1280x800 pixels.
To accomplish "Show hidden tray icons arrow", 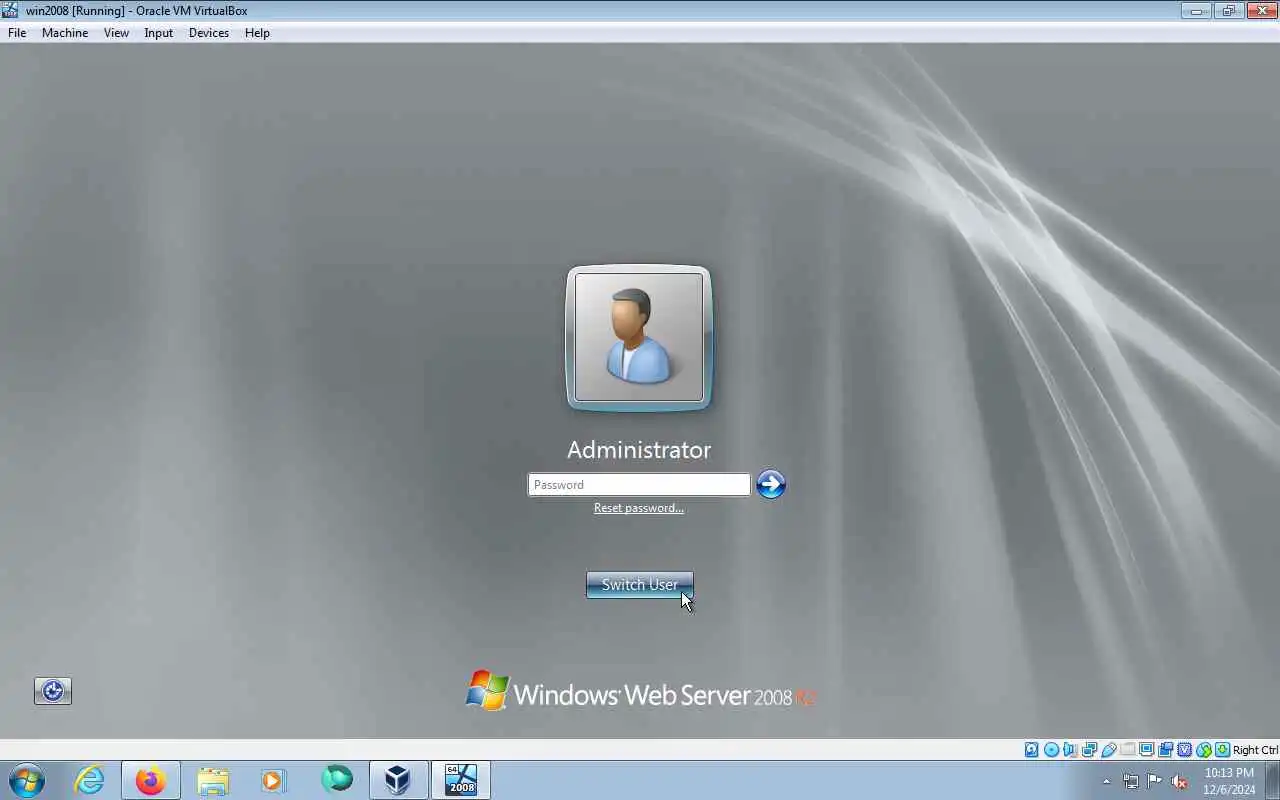I will point(1106,781).
